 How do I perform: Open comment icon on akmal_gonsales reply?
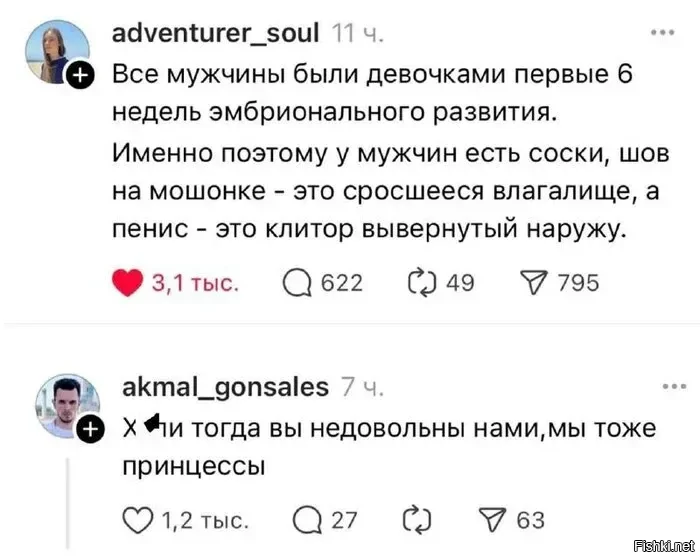pos(304,520)
